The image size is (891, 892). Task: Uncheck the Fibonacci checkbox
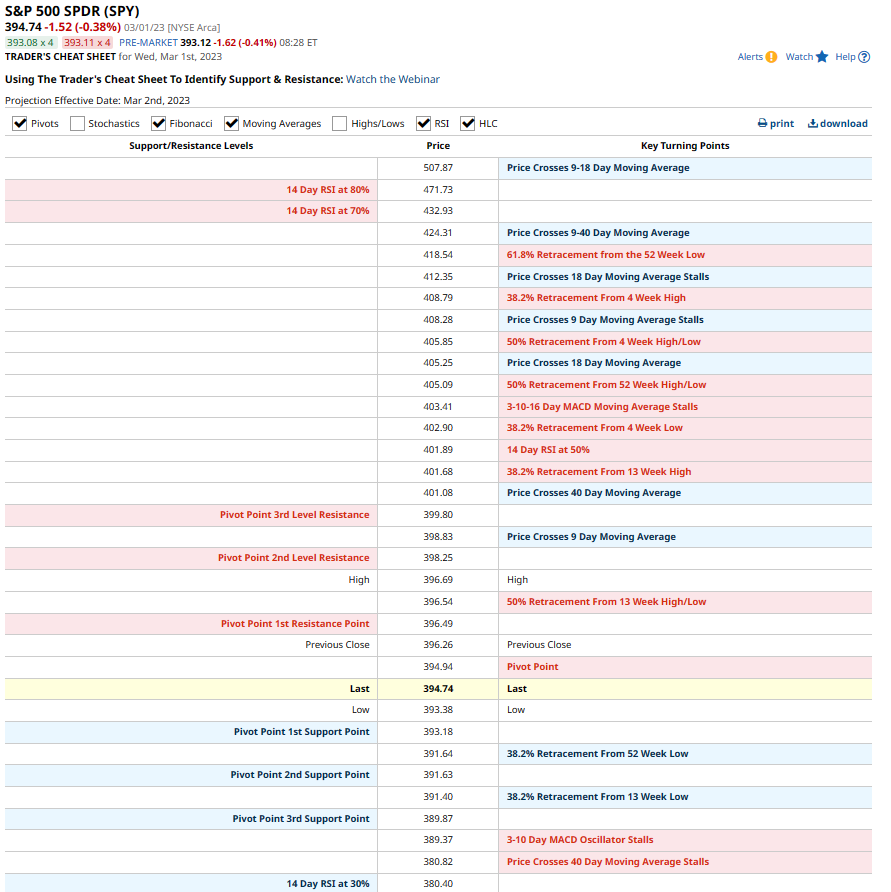tap(158, 123)
